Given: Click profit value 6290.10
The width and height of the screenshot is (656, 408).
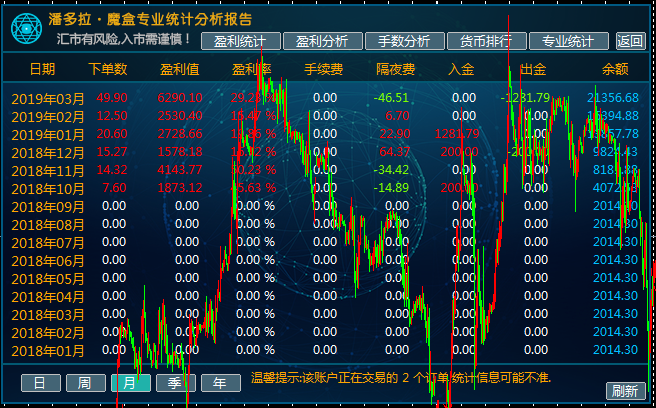Looking at the screenshot, I should (180, 98).
